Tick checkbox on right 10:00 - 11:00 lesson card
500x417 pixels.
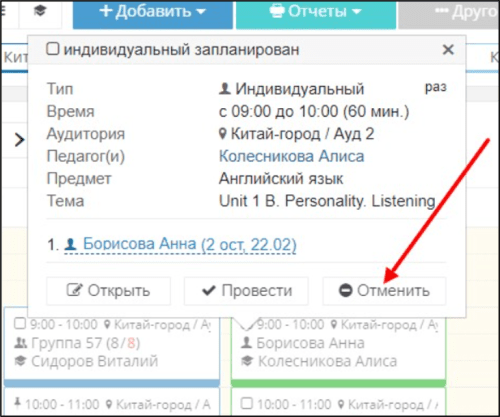click(x=247, y=403)
